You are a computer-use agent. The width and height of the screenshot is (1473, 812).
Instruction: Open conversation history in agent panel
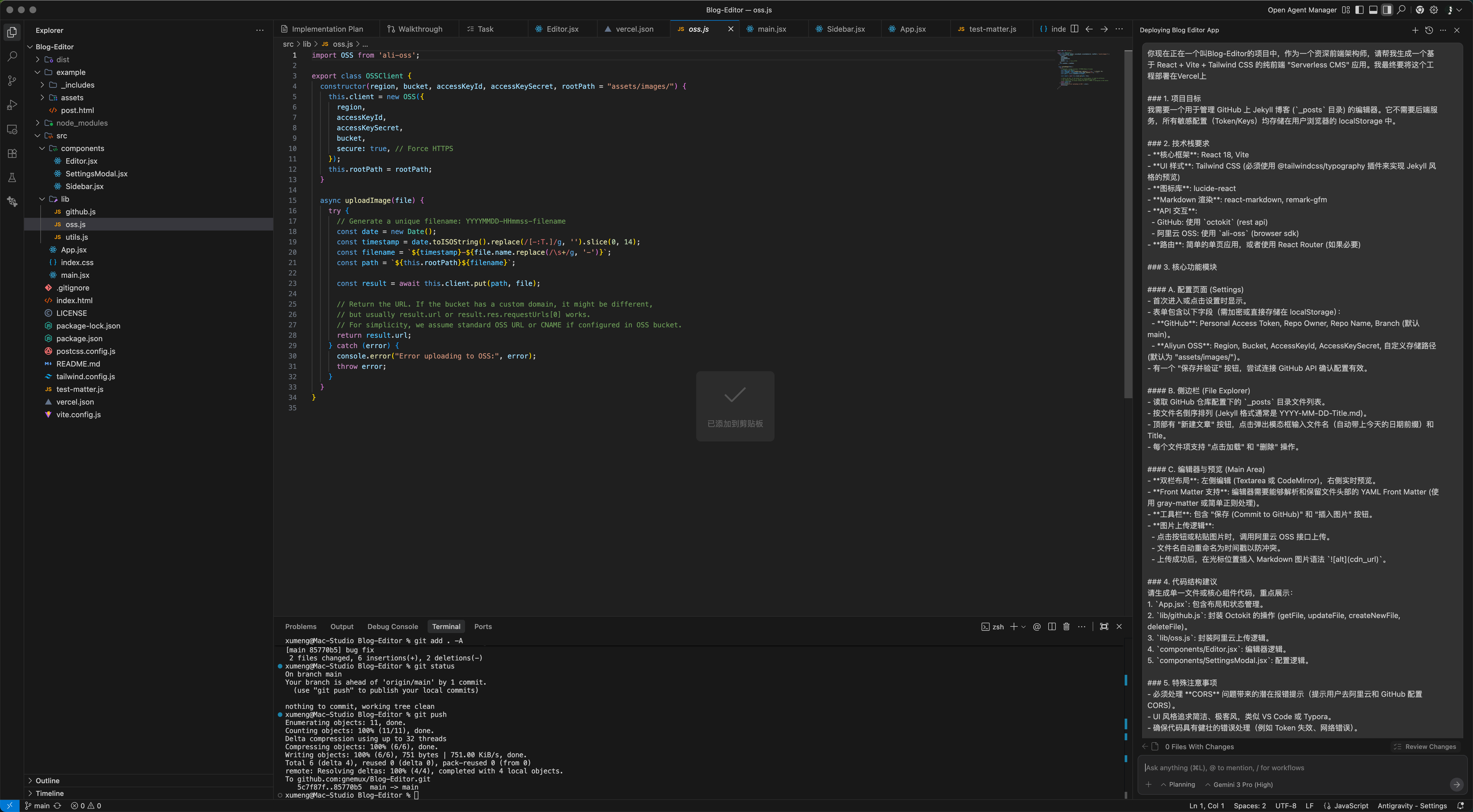click(x=1429, y=30)
